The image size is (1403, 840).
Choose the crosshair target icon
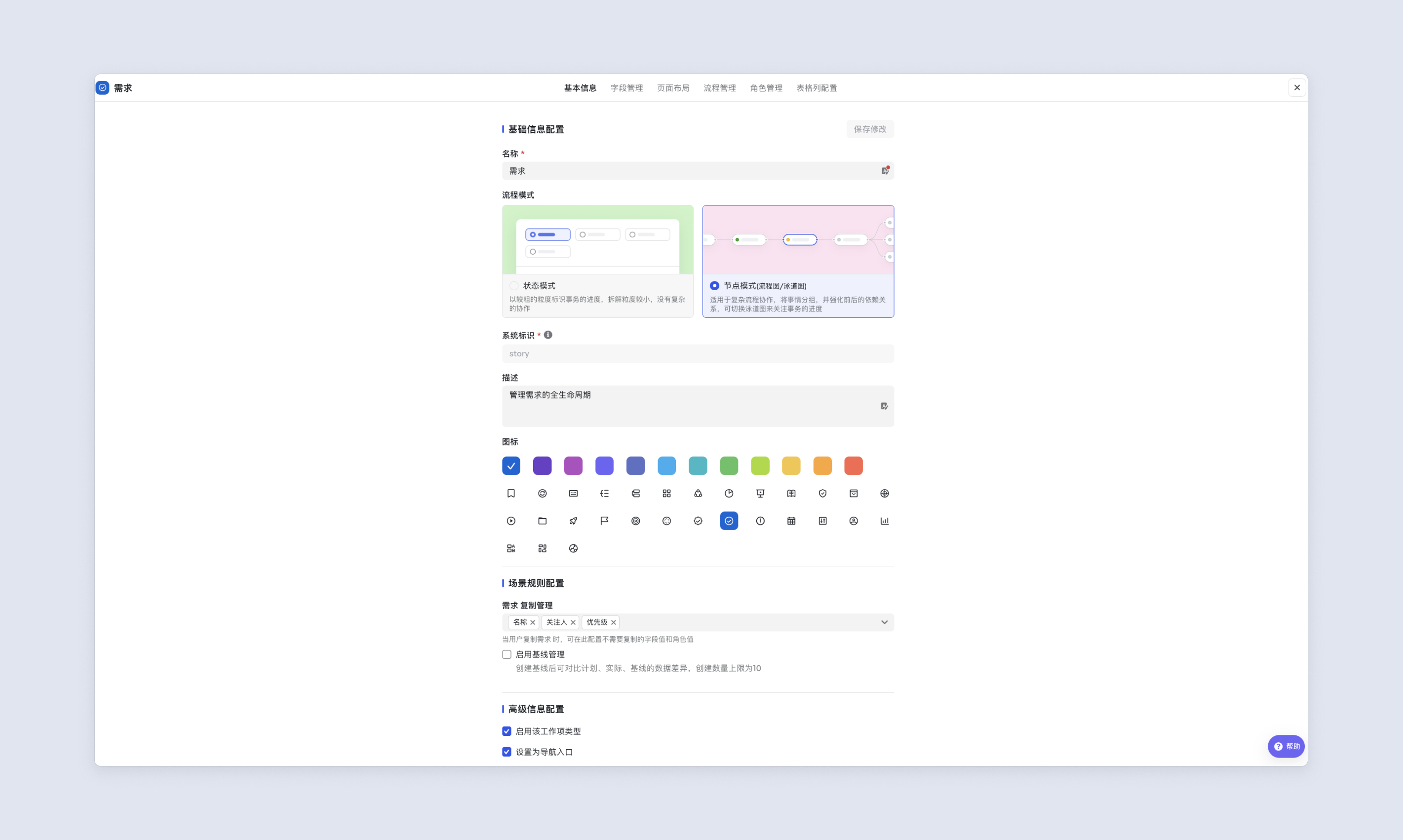coord(884,494)
